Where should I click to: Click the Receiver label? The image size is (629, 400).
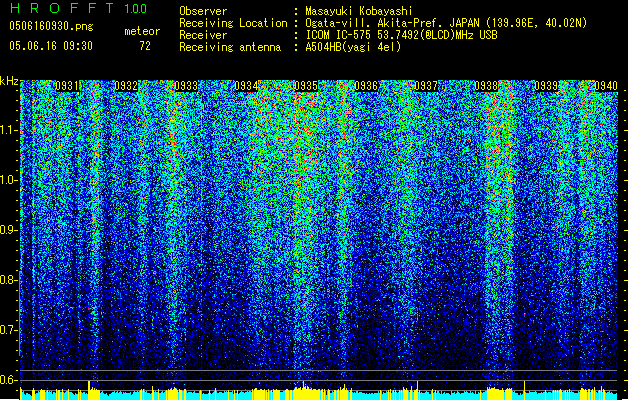coord(203,35)
